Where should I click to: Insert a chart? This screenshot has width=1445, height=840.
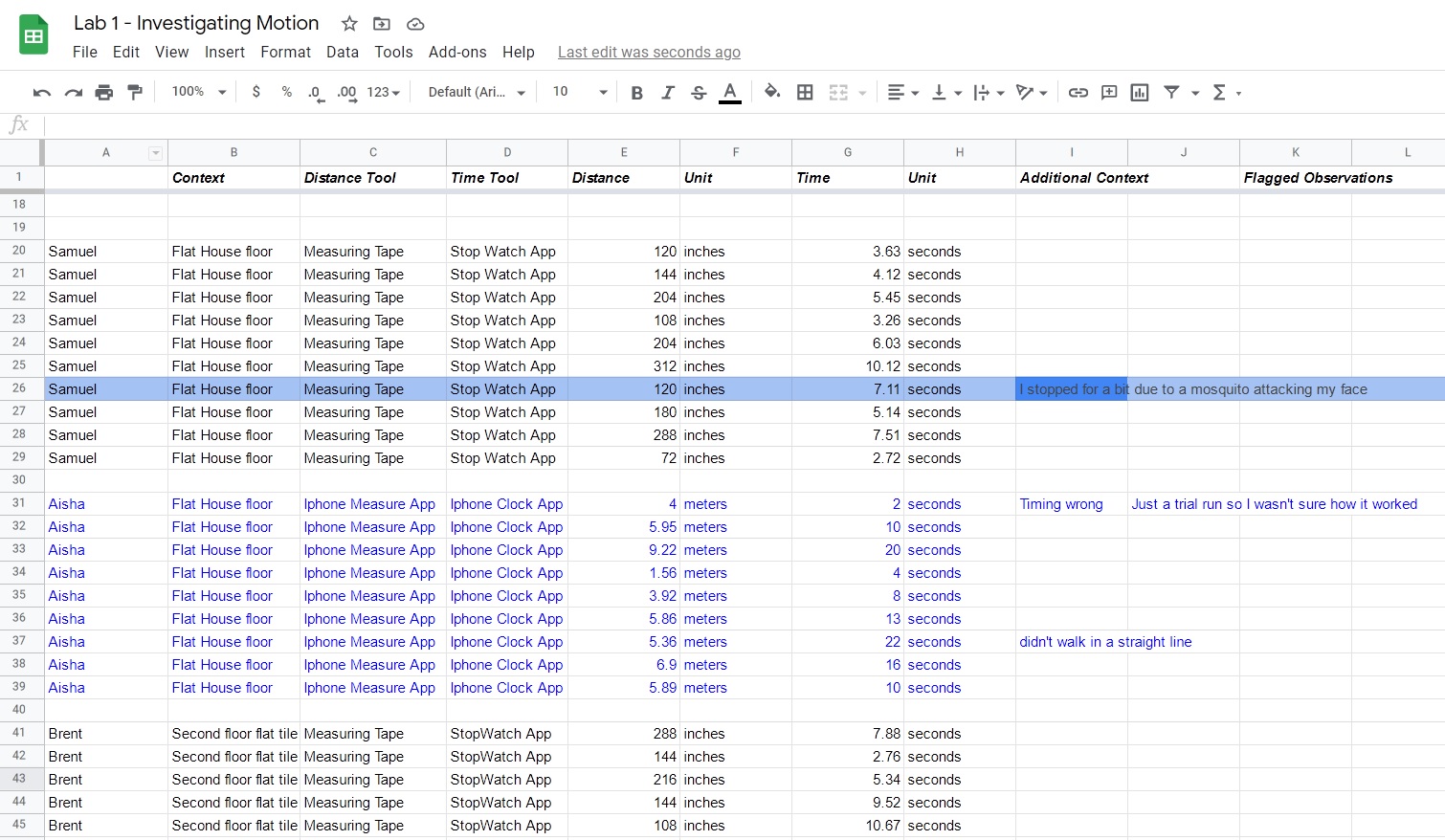[1140, 93]
